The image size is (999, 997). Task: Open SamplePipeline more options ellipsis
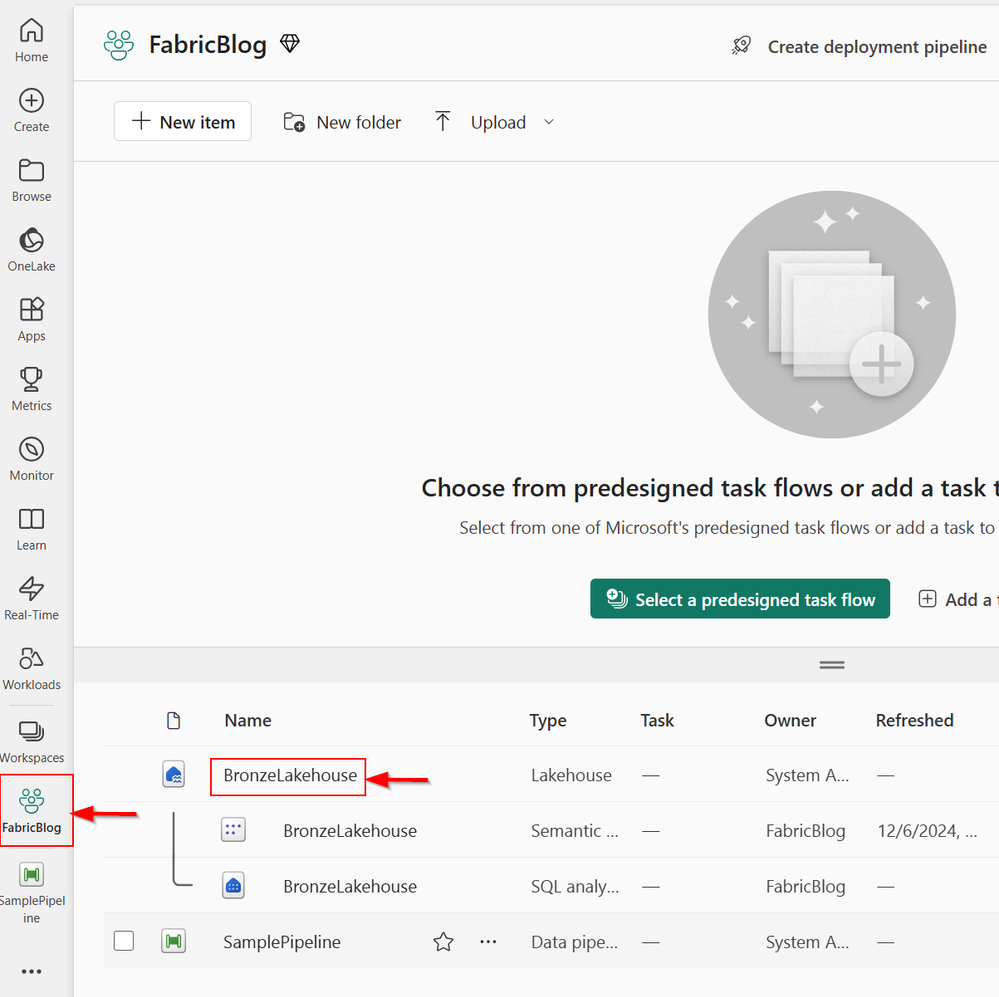pyautogui.click(x=488, y=942)
